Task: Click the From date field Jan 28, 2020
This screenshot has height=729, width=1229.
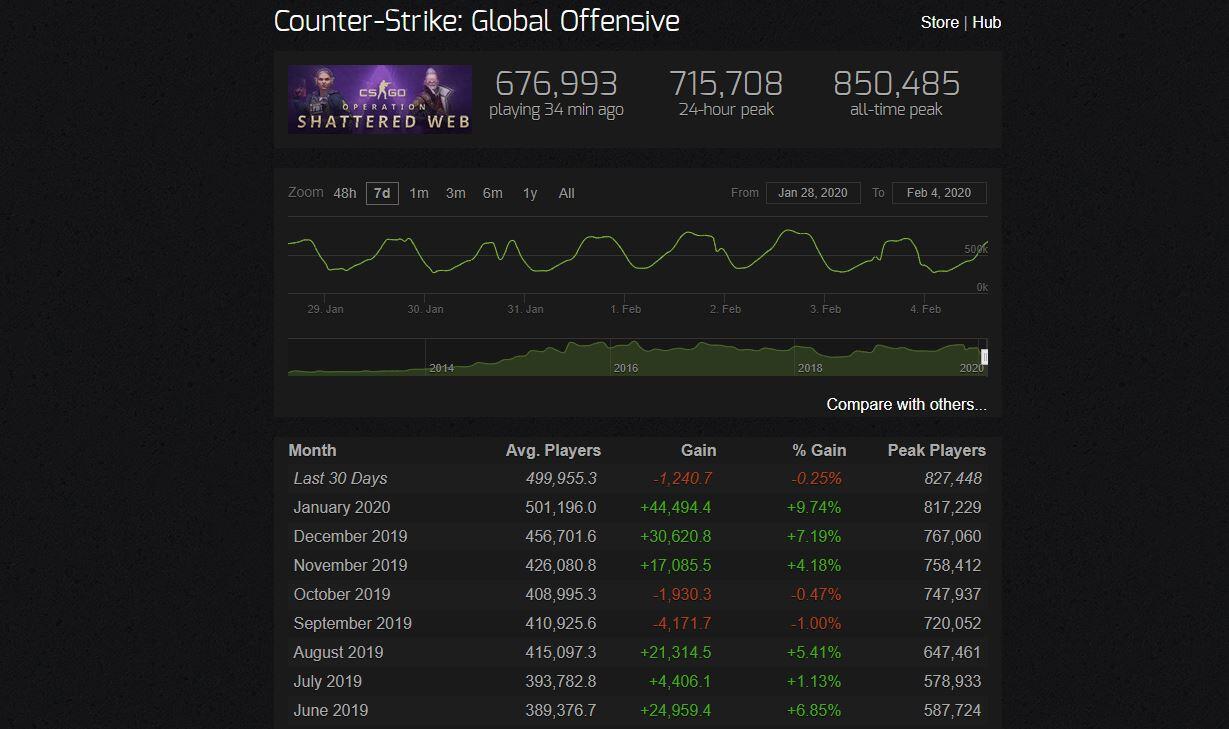Action: [813, 193]
